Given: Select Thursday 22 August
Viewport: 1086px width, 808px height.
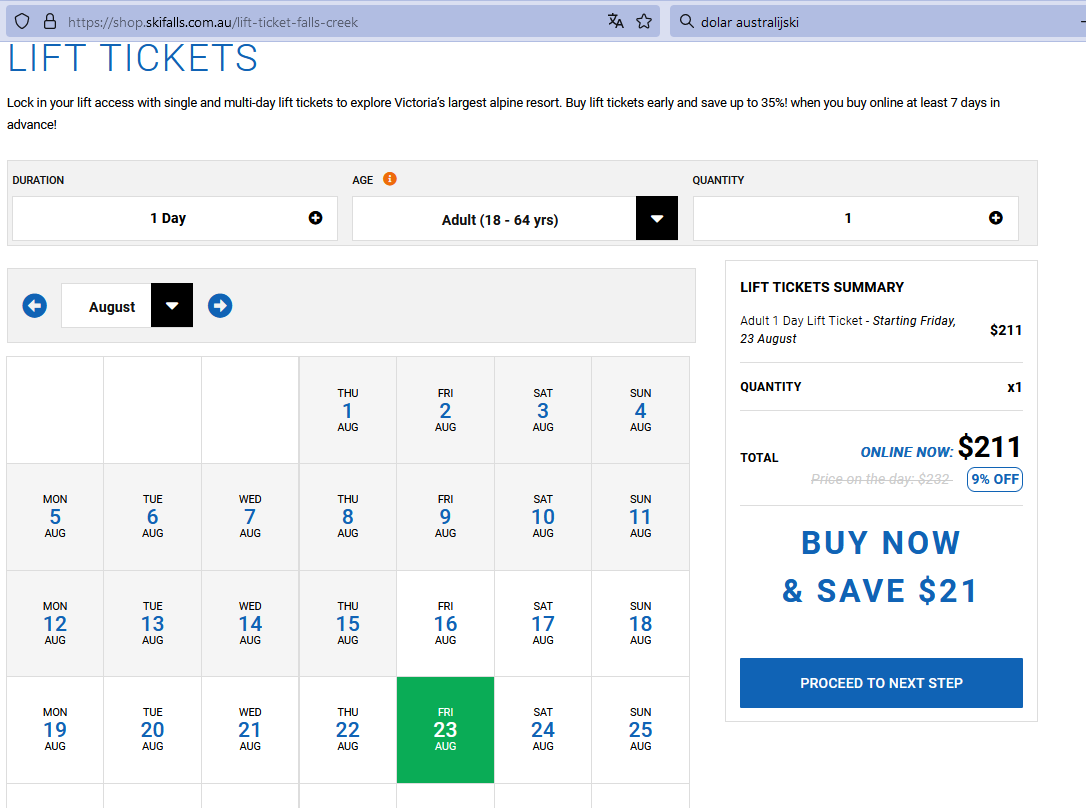Looking at the screenshot, I should point(348,730).
